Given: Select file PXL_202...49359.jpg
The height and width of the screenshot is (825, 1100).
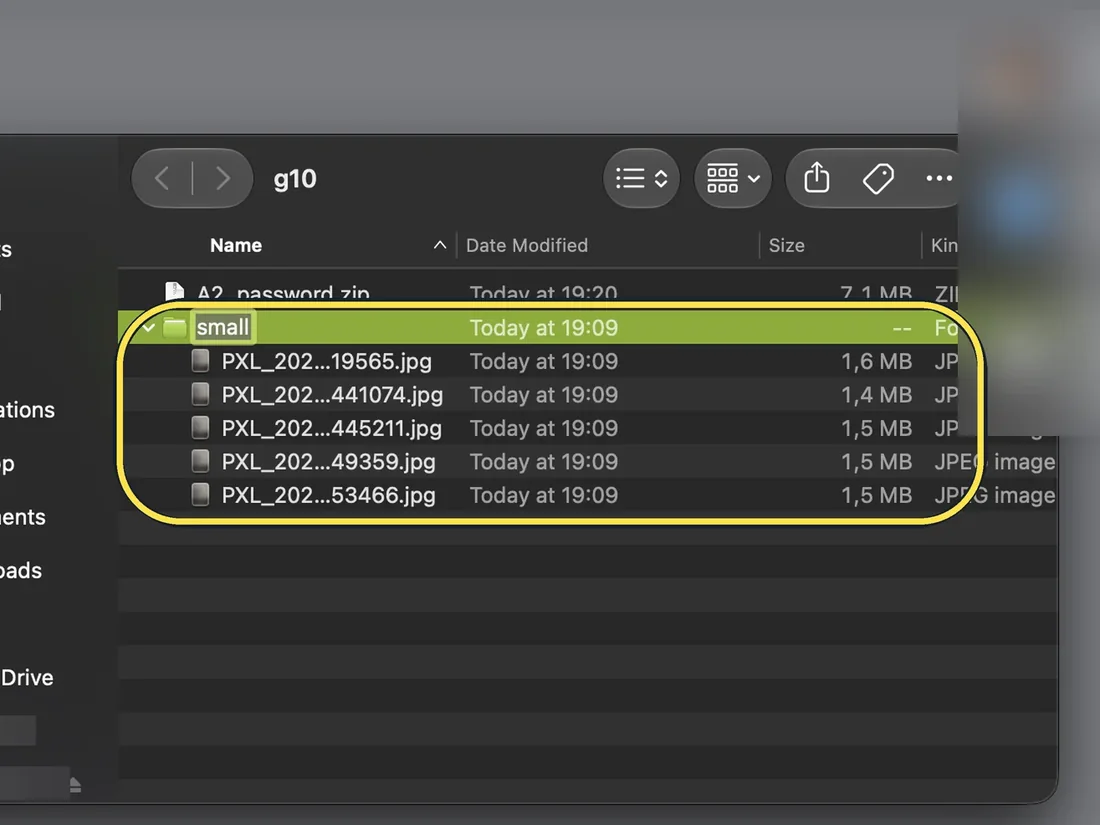Looking at the screenshot, I should 328,462.
